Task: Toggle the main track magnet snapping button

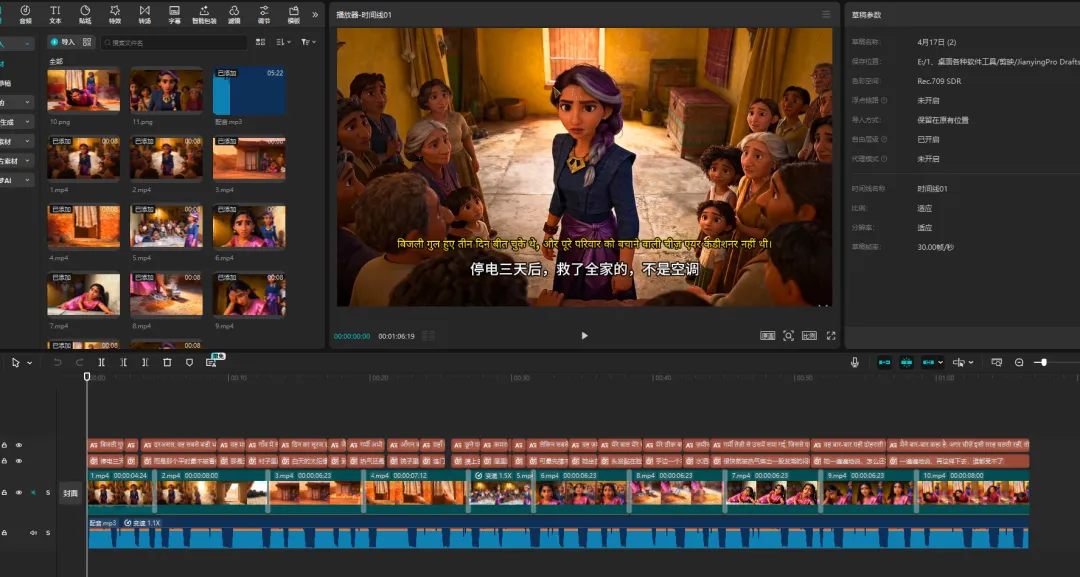Action: point(884,362)
